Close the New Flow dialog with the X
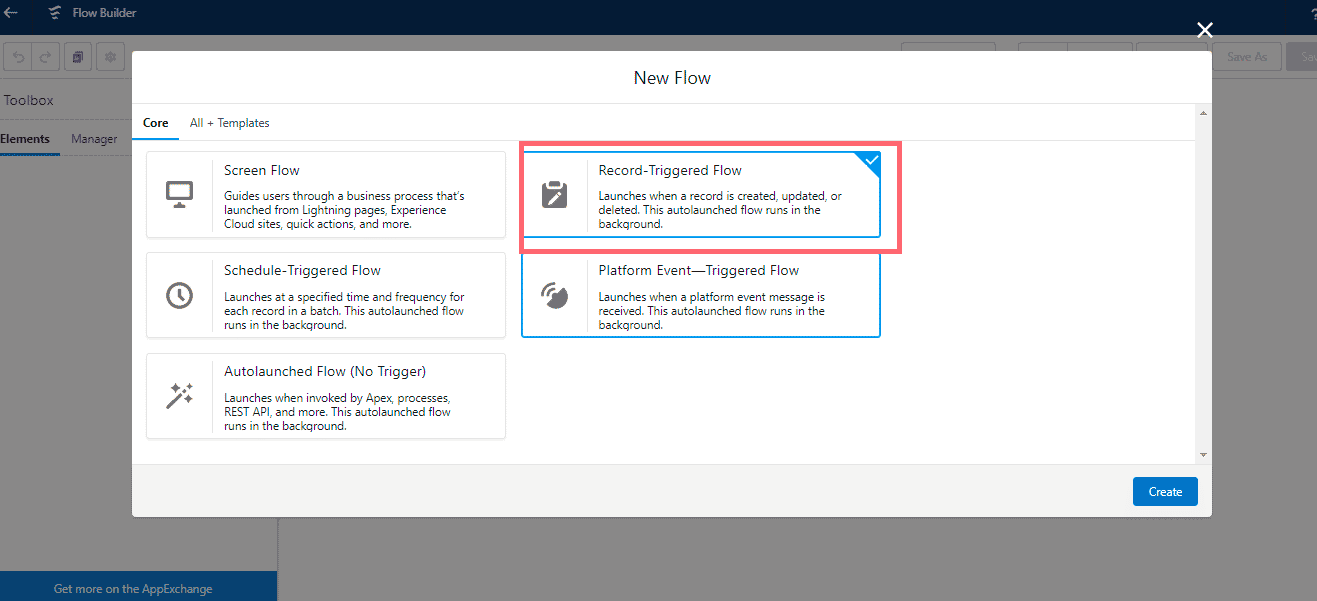Image resolution: width=1317 pixels, height=601 pixels. (x=1205, y=31)
